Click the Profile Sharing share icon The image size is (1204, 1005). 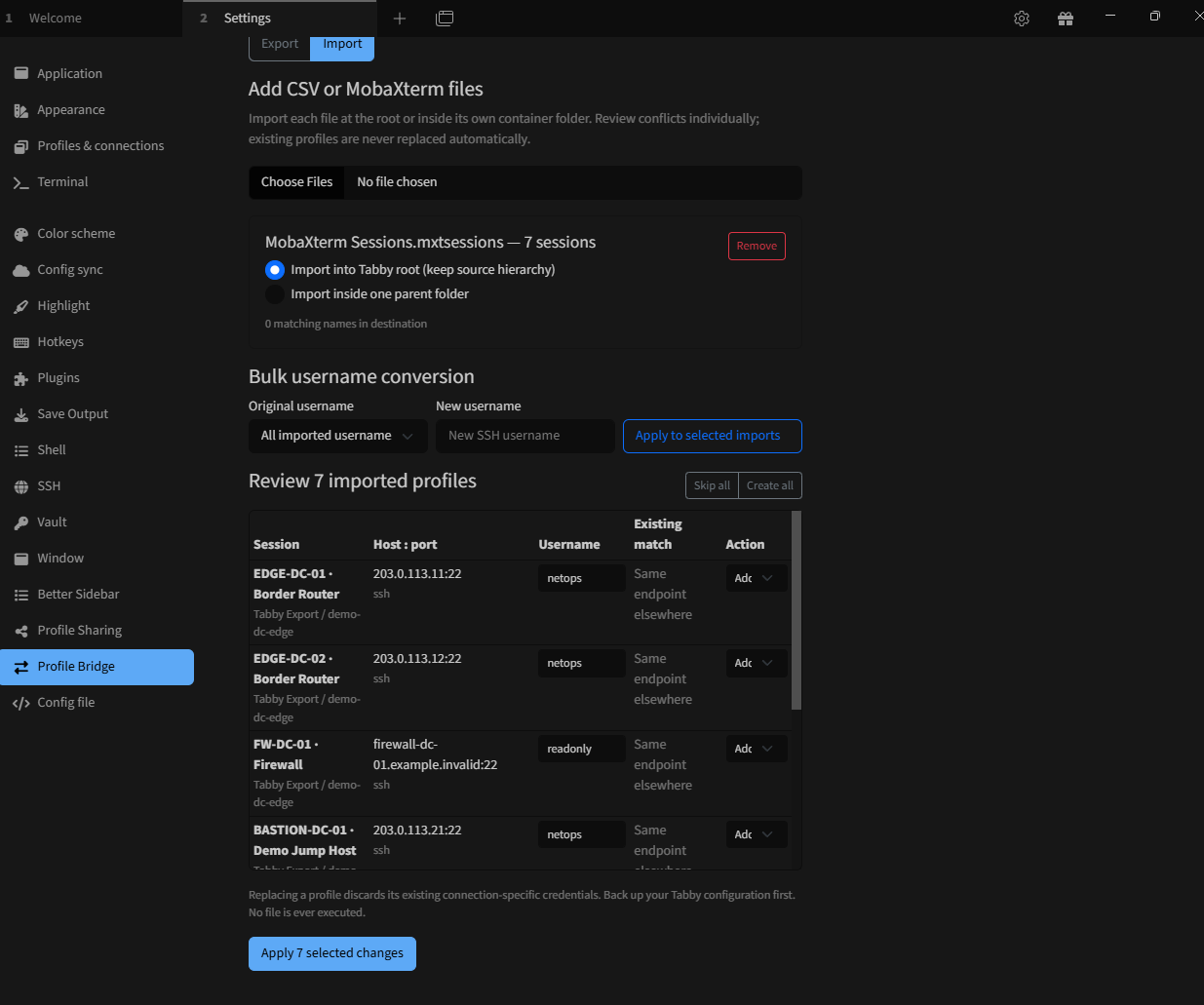coord(20,631)
